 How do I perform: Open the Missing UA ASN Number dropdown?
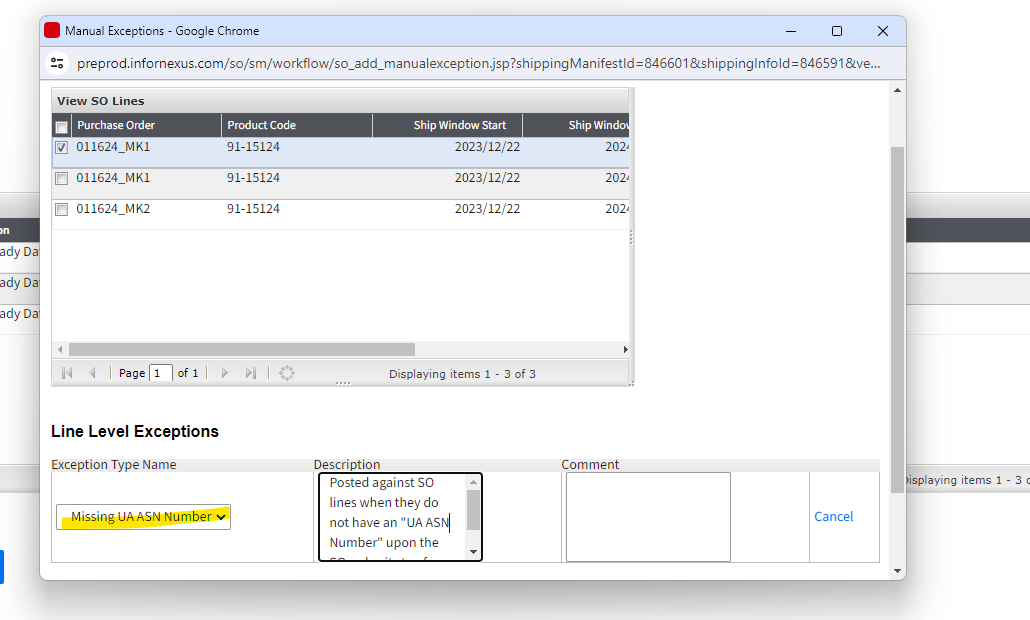[x=143, y=517]
